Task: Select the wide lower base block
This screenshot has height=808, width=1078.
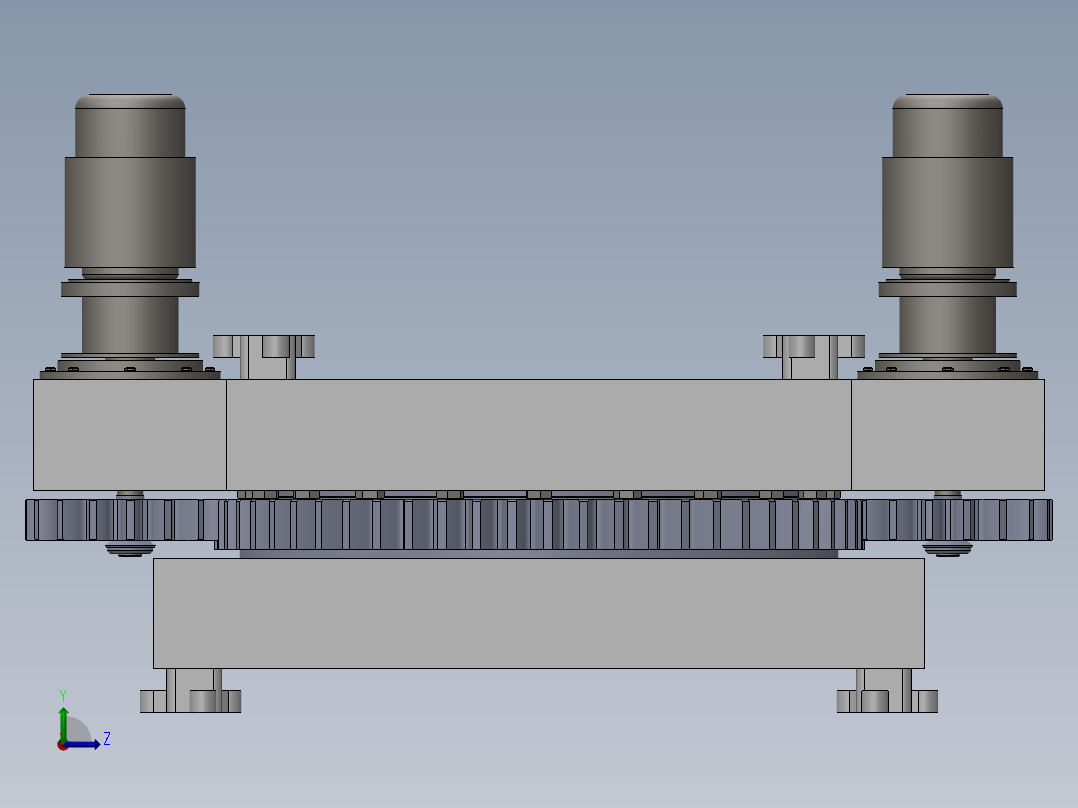Action: [x=539, y=613]
